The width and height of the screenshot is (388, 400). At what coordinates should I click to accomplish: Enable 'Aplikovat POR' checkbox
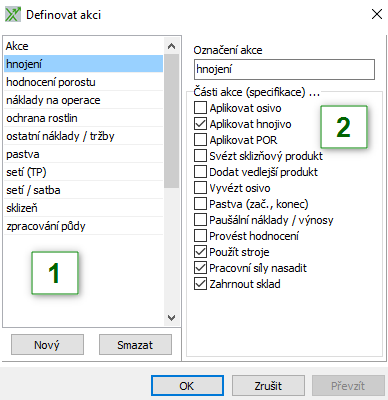[x=200, y=140]
